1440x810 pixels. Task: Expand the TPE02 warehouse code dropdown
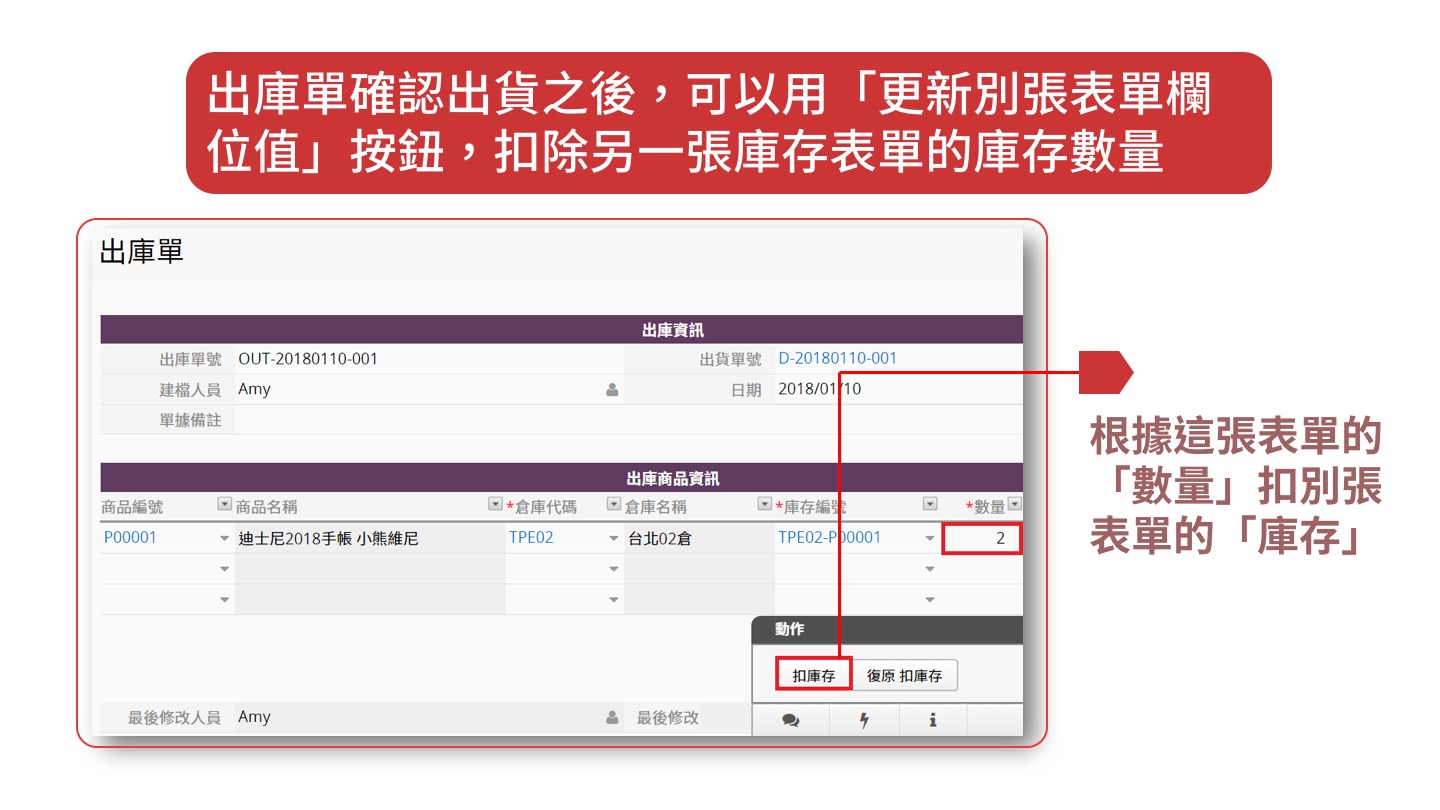[x=614, y=539]
